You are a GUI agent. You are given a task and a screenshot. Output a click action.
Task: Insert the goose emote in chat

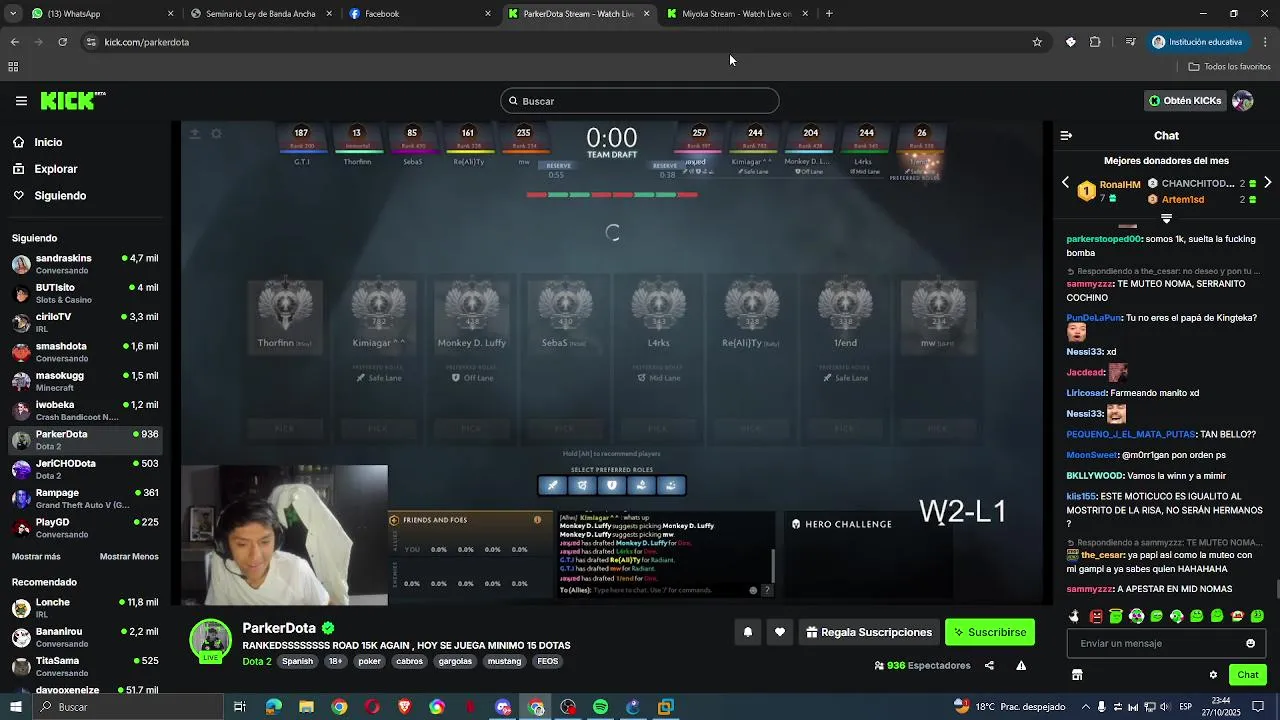click(1075, 616)
